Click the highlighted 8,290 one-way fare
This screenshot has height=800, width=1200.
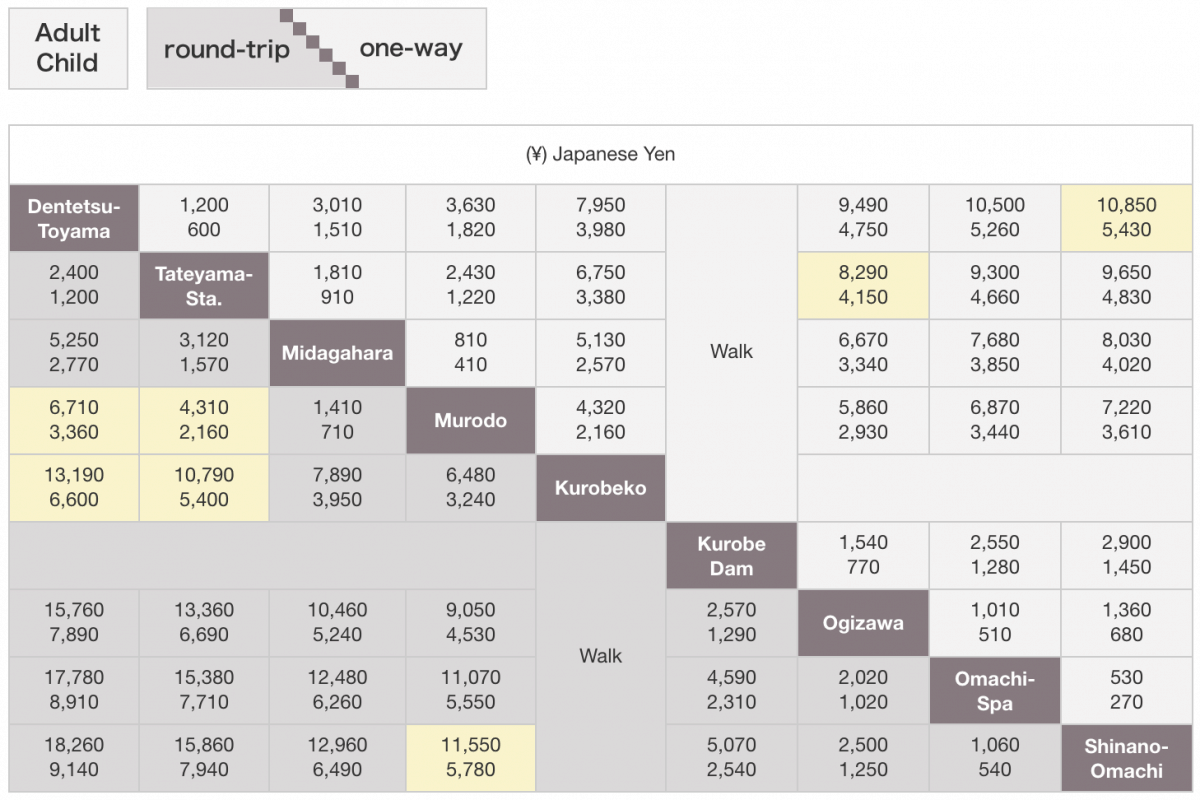click(863, 285)
